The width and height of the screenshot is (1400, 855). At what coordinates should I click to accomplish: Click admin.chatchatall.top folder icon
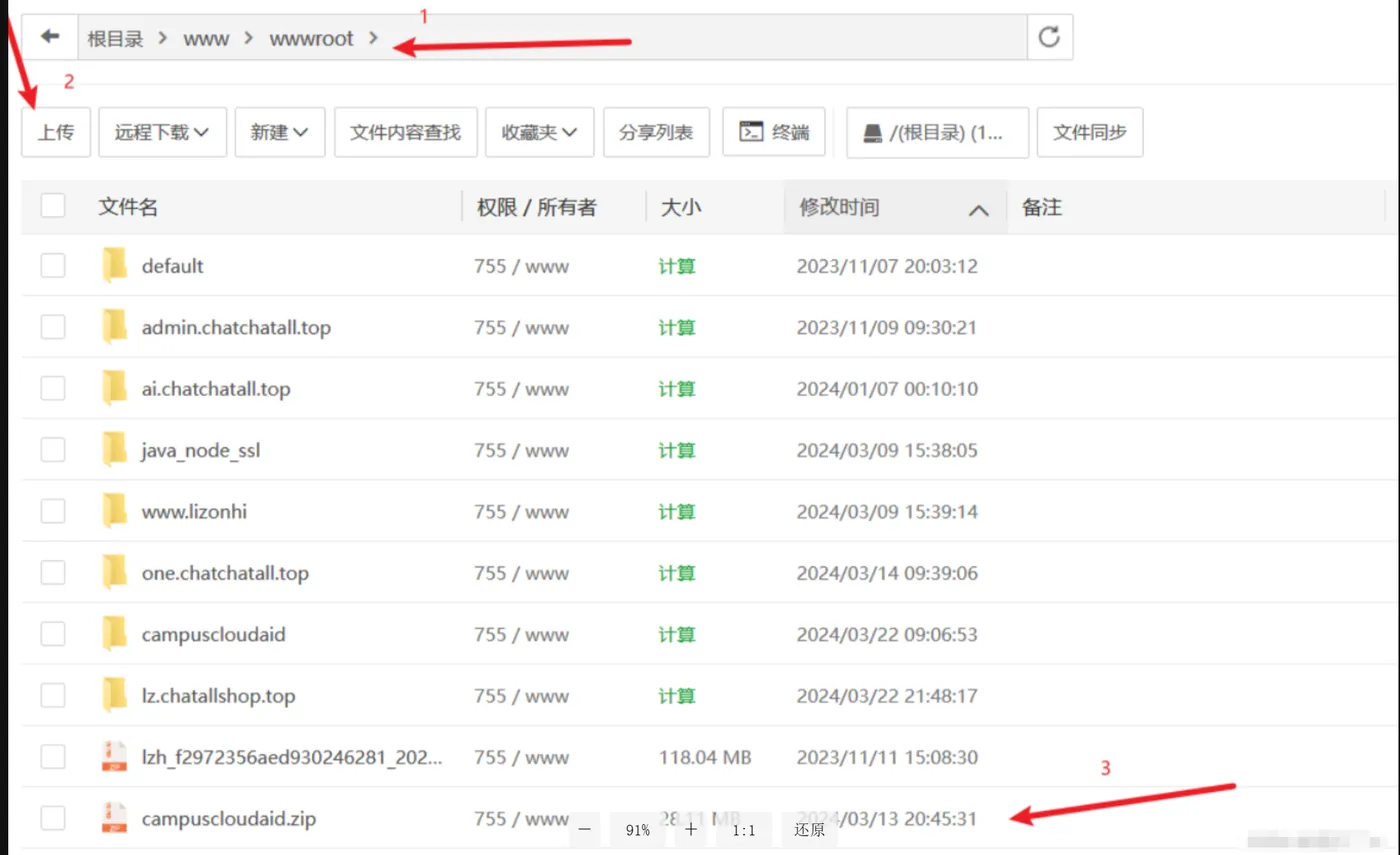click(115, 327)
